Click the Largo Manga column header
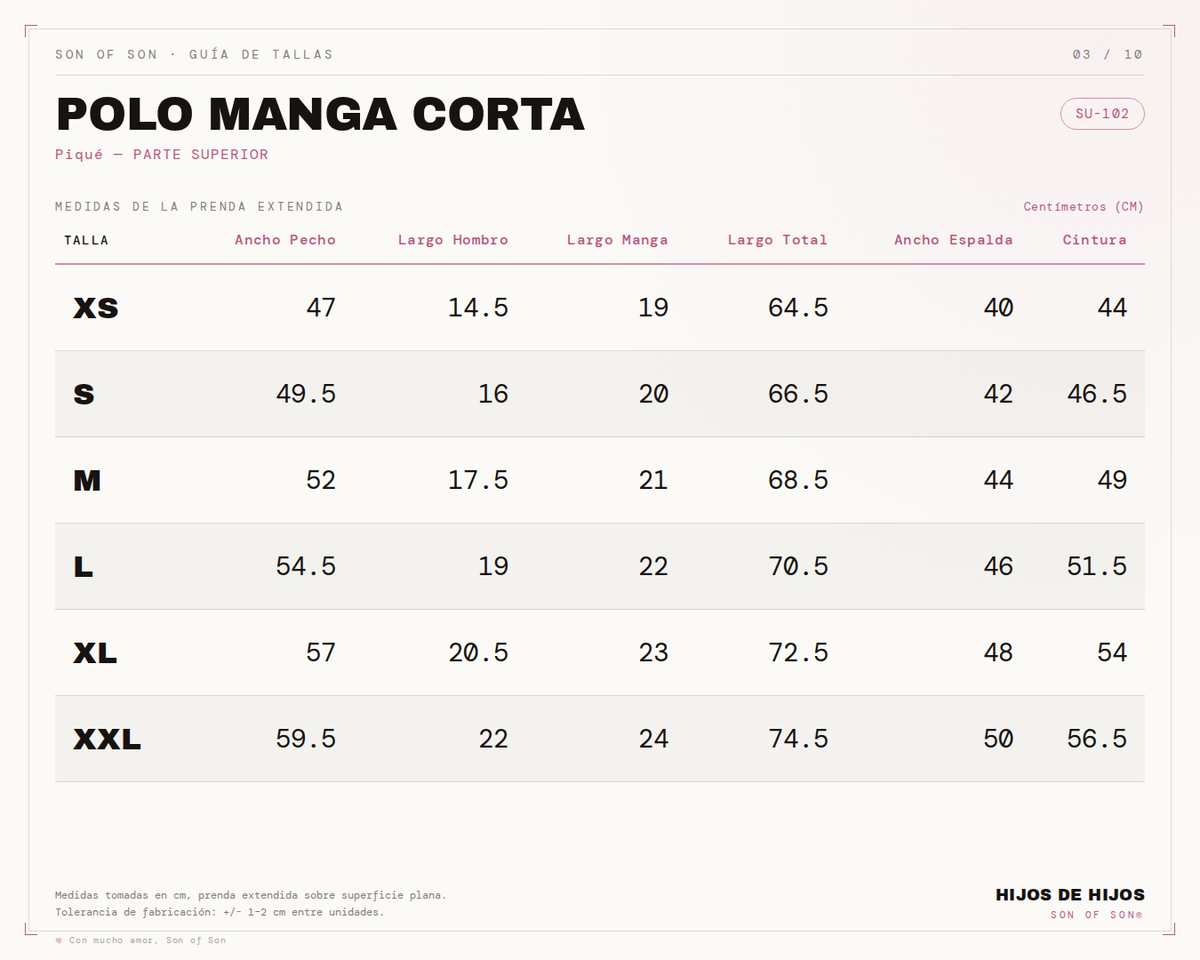 pyautogui.click(x=617, y=240)
